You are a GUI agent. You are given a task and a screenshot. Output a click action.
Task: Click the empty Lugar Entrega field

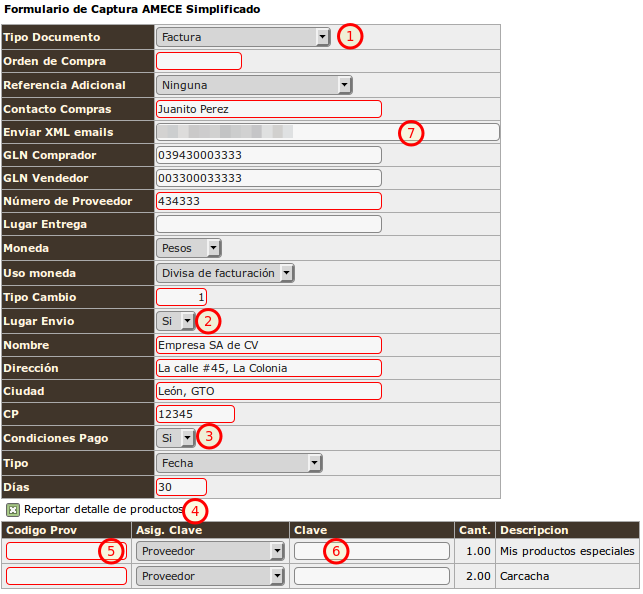point(269,224)
